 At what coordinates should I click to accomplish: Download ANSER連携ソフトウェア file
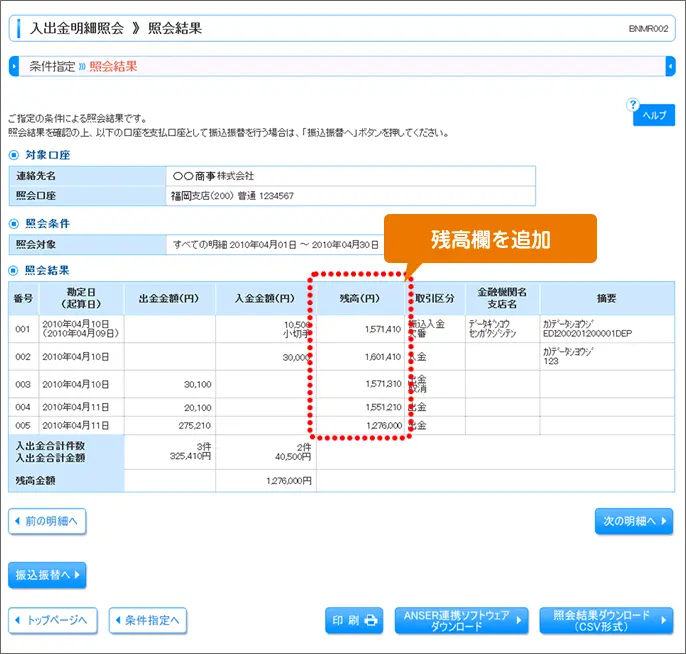462,620
